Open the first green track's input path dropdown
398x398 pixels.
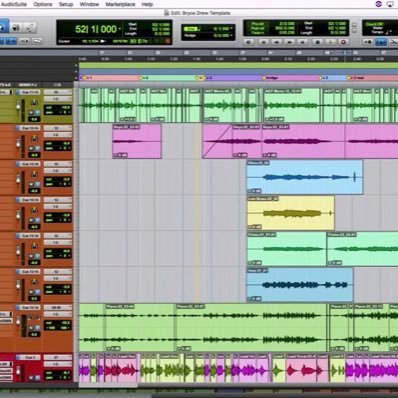point(58,92)
